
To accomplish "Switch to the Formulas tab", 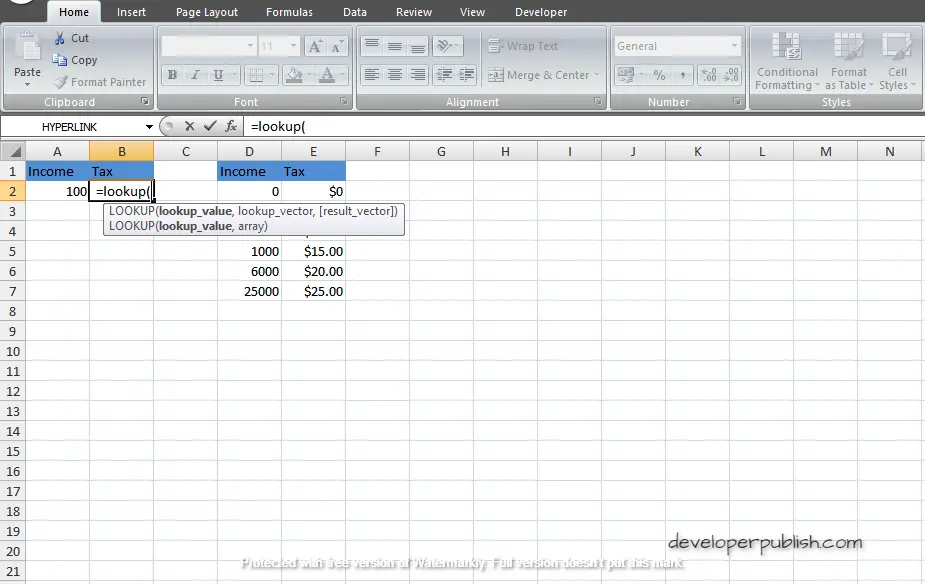I will pos(289,12).
